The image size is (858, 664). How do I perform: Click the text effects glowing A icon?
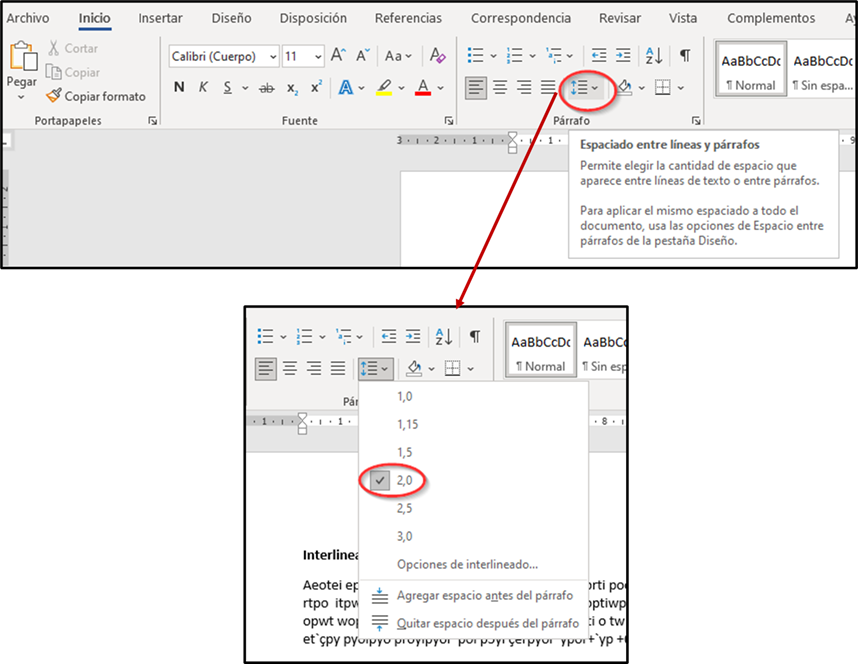pyautogui.click(x=346, y=88)
